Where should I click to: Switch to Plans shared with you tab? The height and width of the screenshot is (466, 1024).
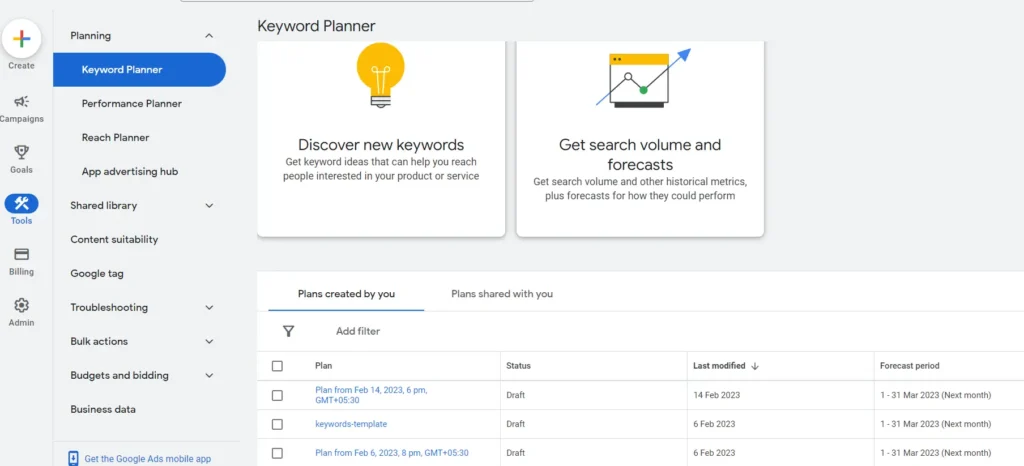pos(501,294)
